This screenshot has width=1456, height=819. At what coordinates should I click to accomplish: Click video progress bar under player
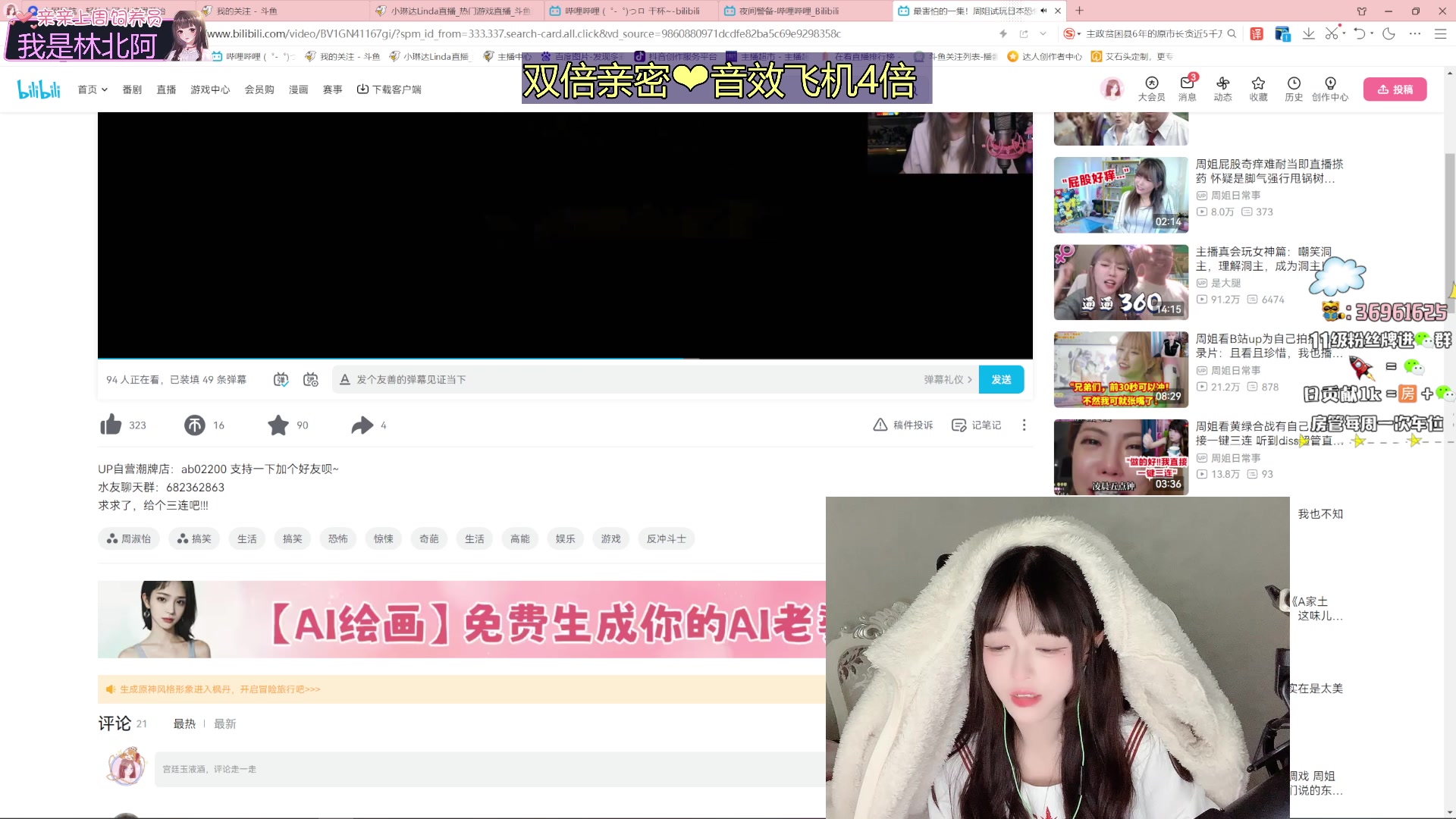565,358
